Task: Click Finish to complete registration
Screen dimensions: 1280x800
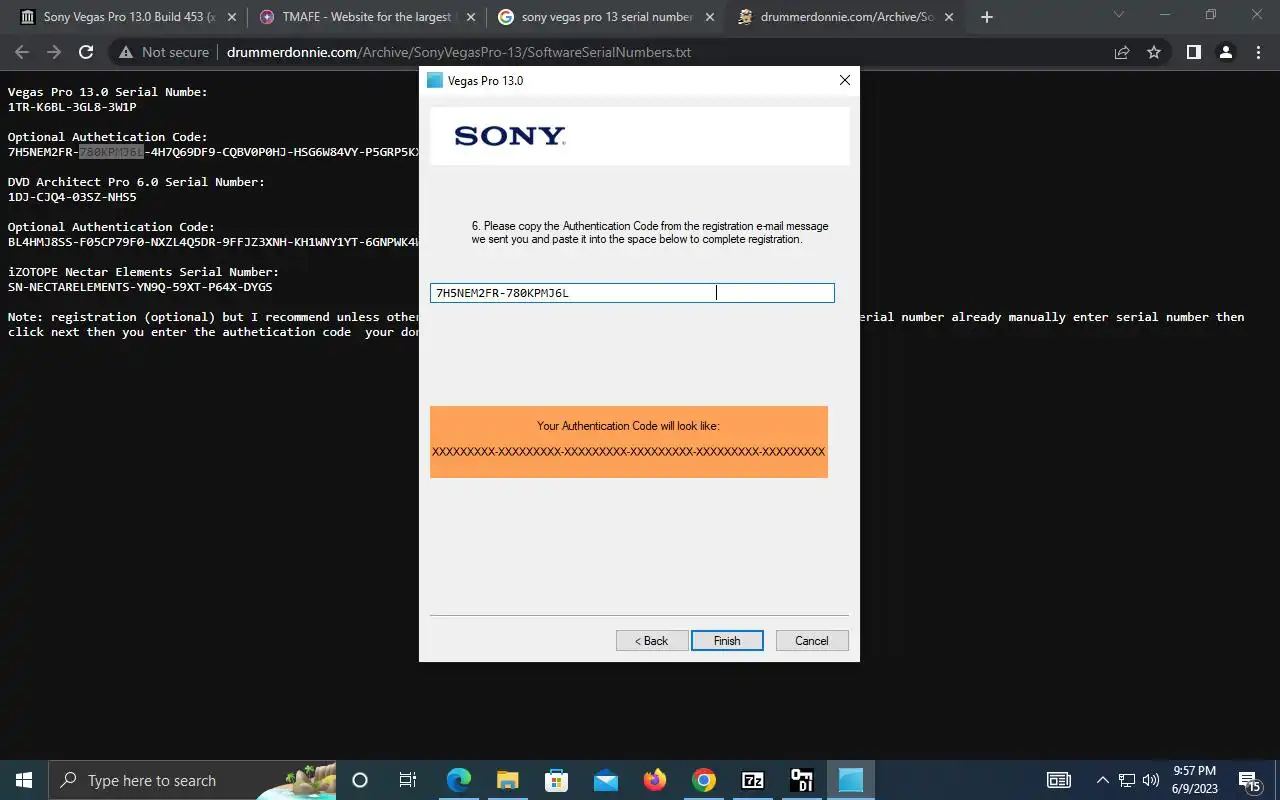Action: [727, 641]
